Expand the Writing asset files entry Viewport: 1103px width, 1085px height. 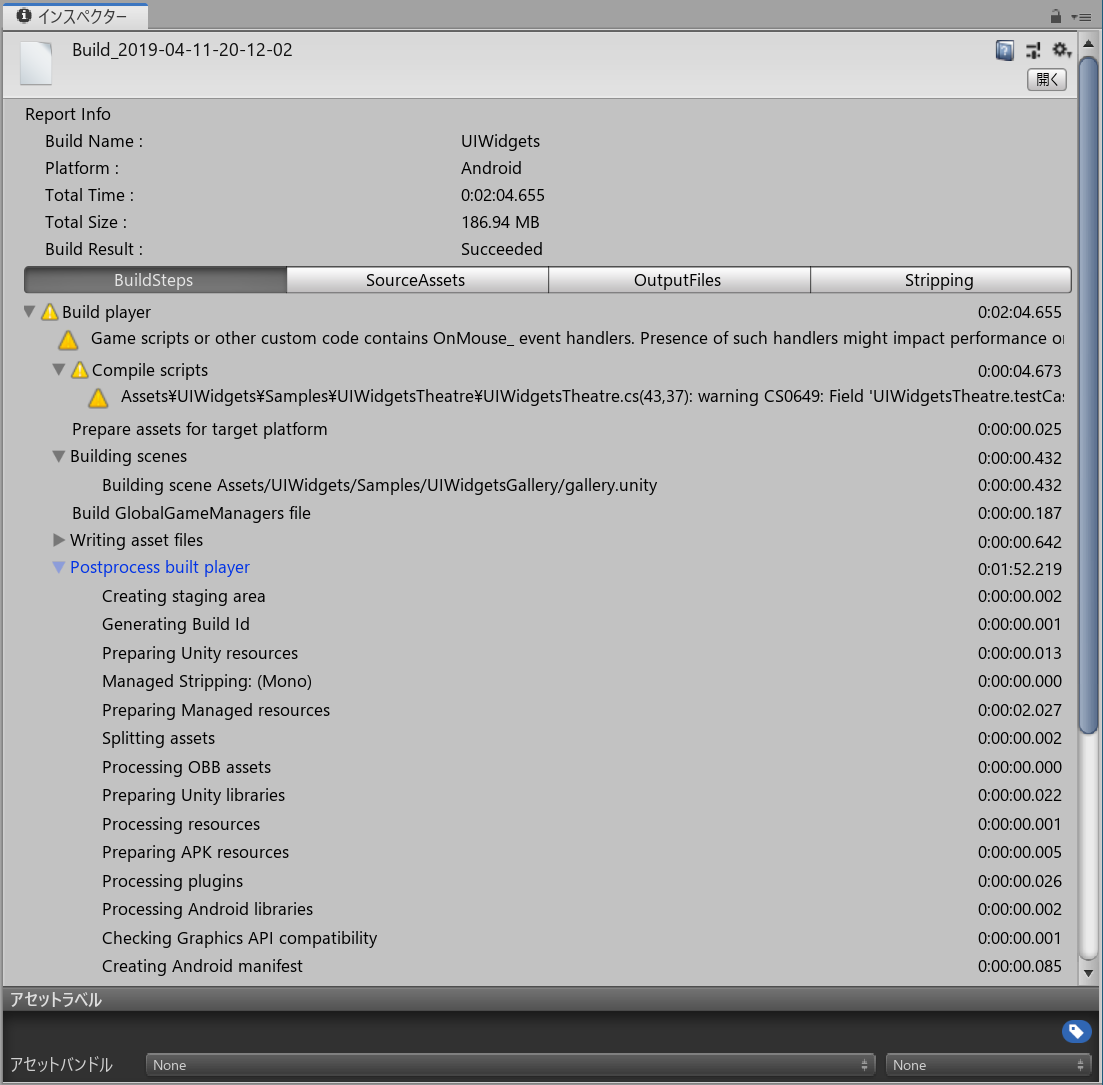click(x=58, y=540)
